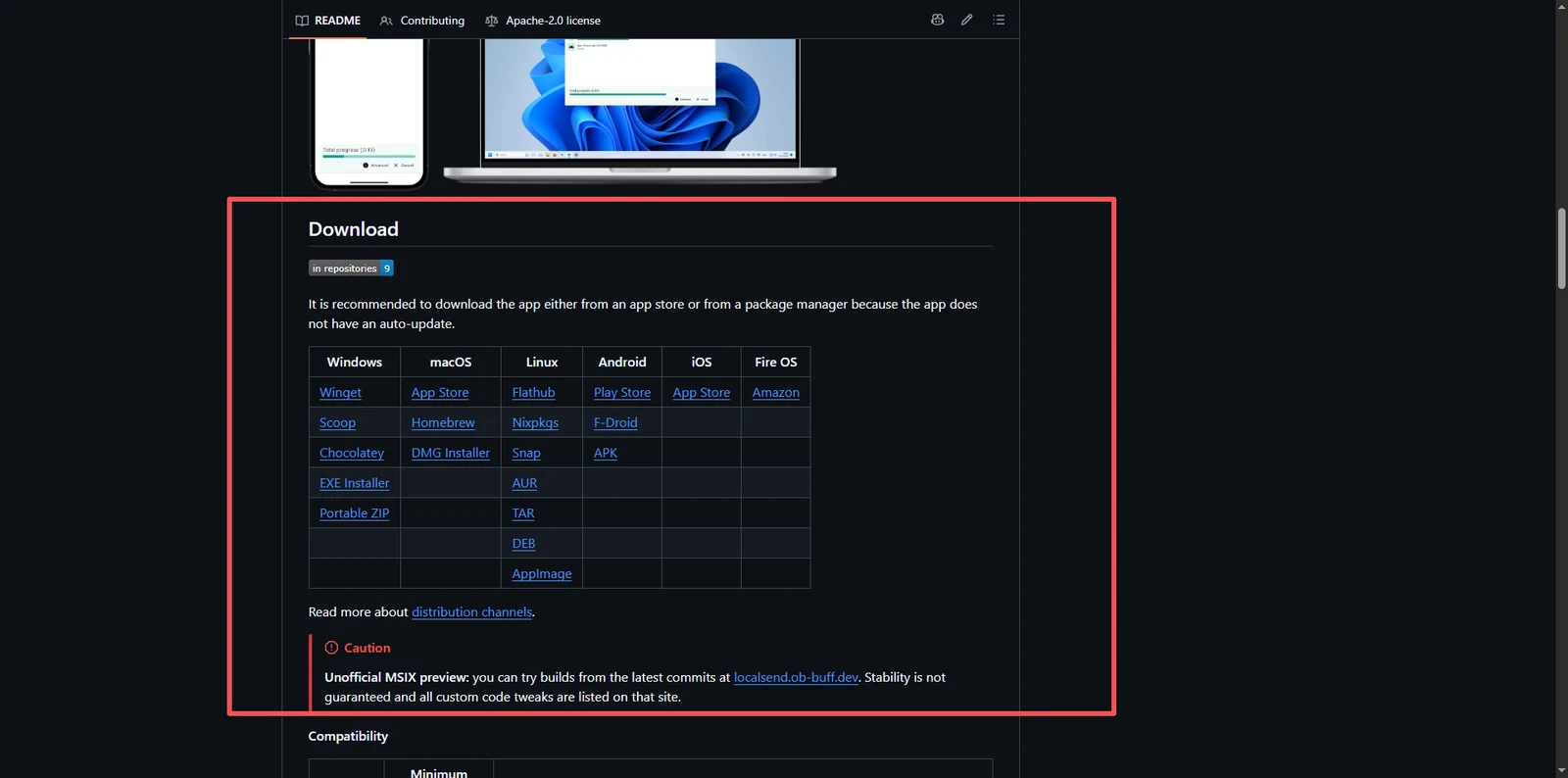This screenshot has height=778, width=1568.
Task: Click the laptop screenshot image
Action: point(640,111)
